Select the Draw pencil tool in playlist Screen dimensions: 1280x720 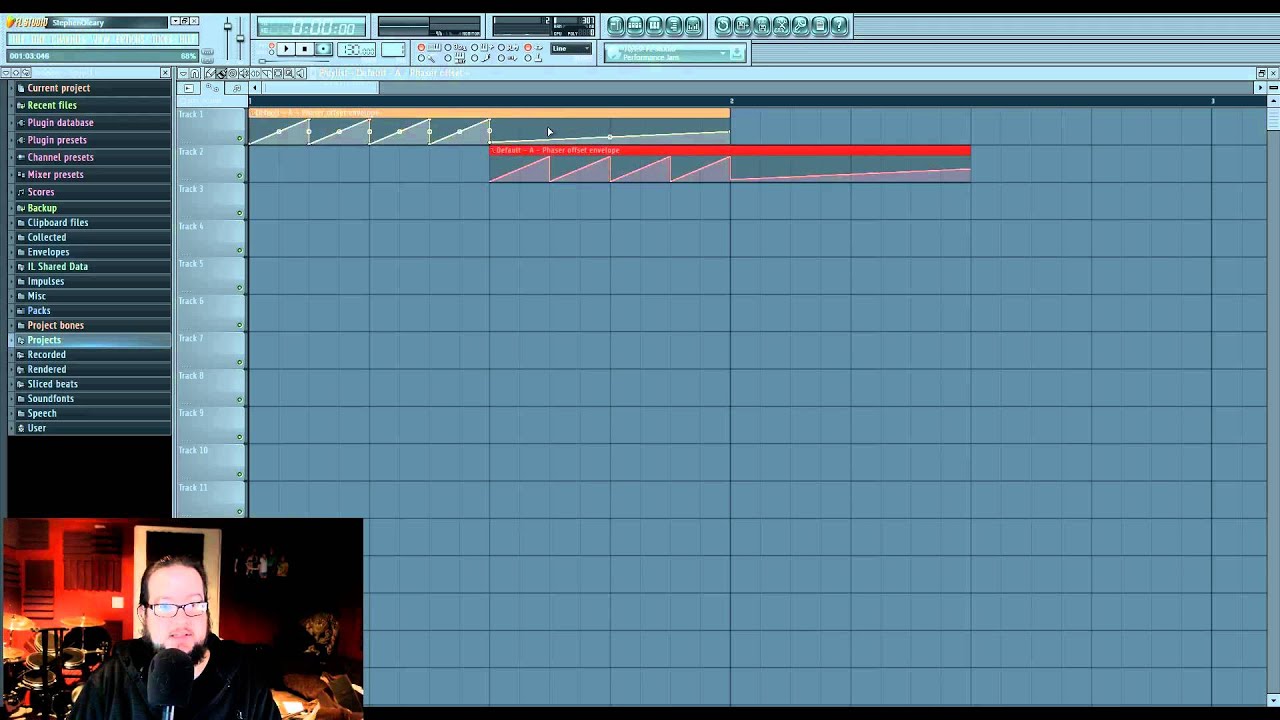[x=209, y=74]
